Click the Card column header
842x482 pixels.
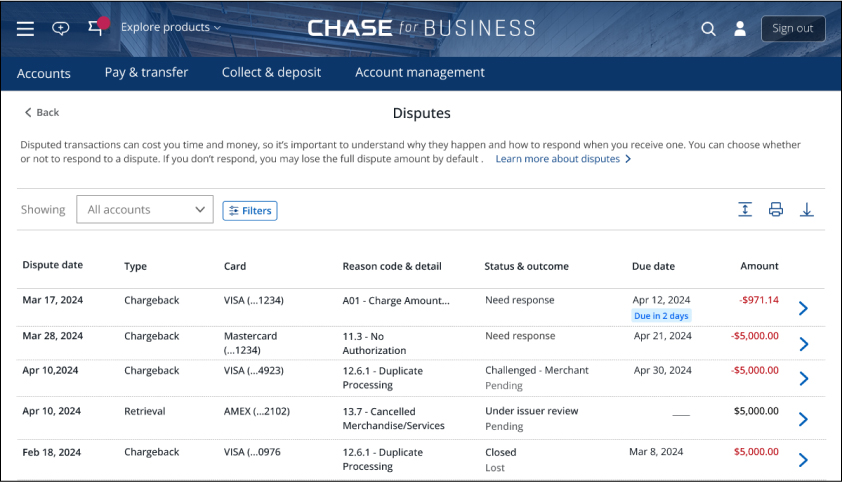235,266
